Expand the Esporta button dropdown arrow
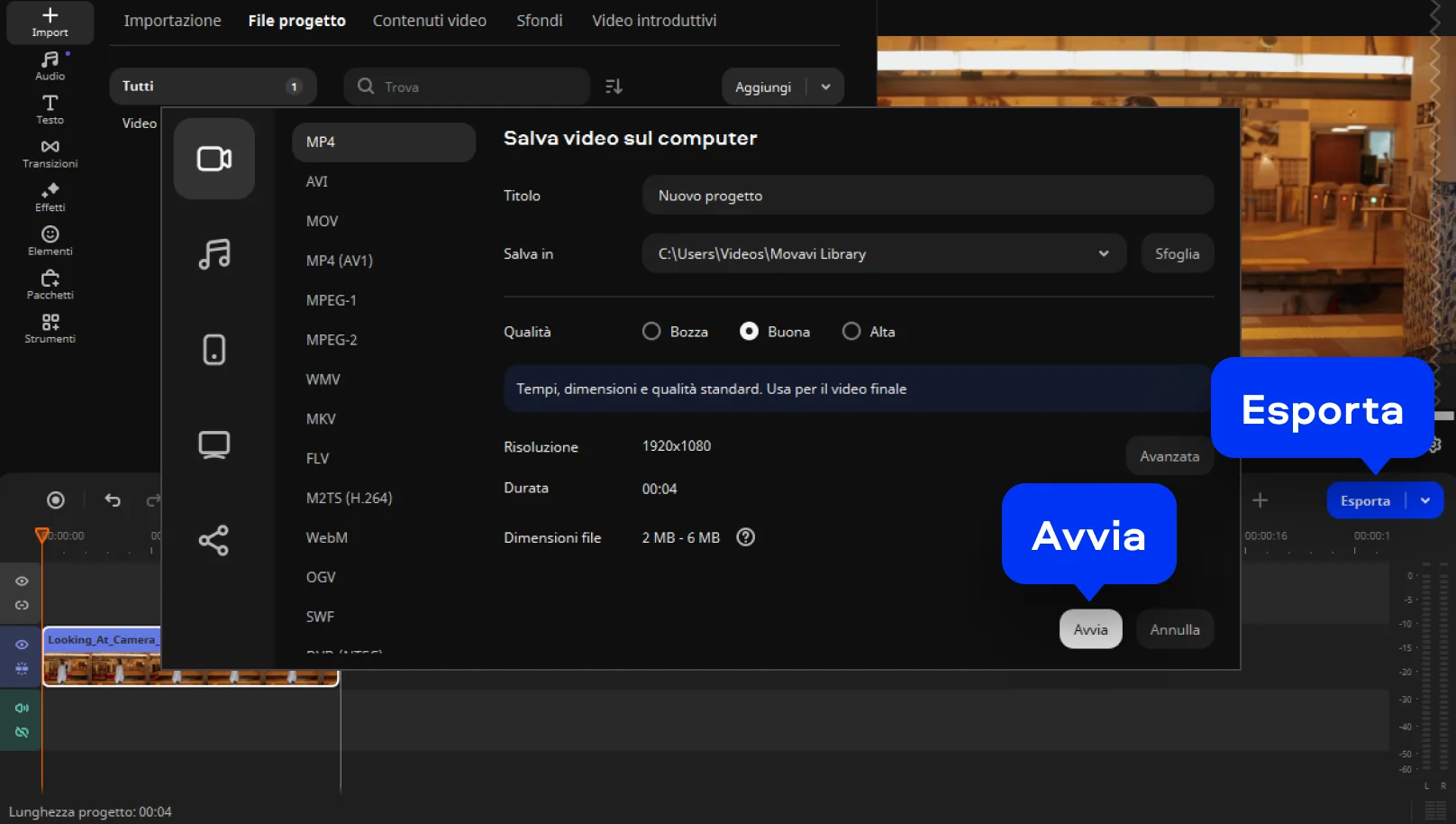 click(x=1425, y=501)
